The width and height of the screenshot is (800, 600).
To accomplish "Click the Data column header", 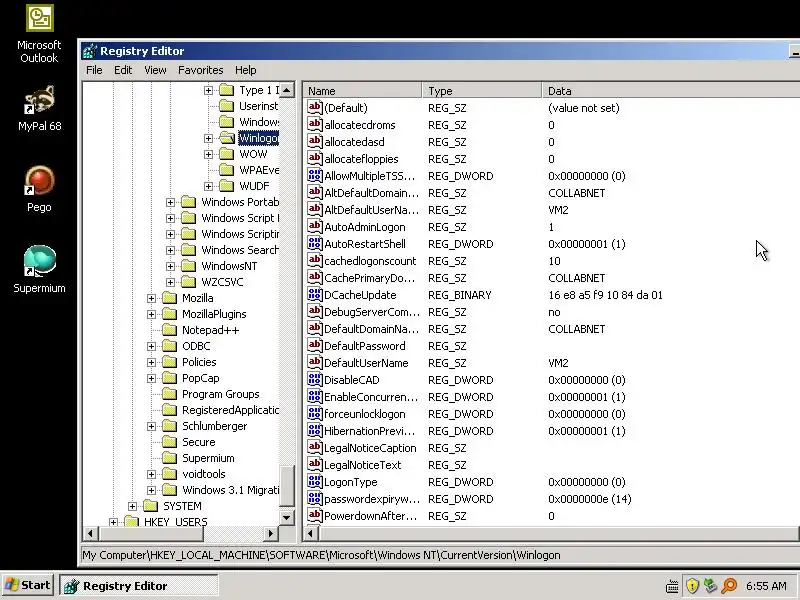I will pyautogui.click(x=670, y=91).
